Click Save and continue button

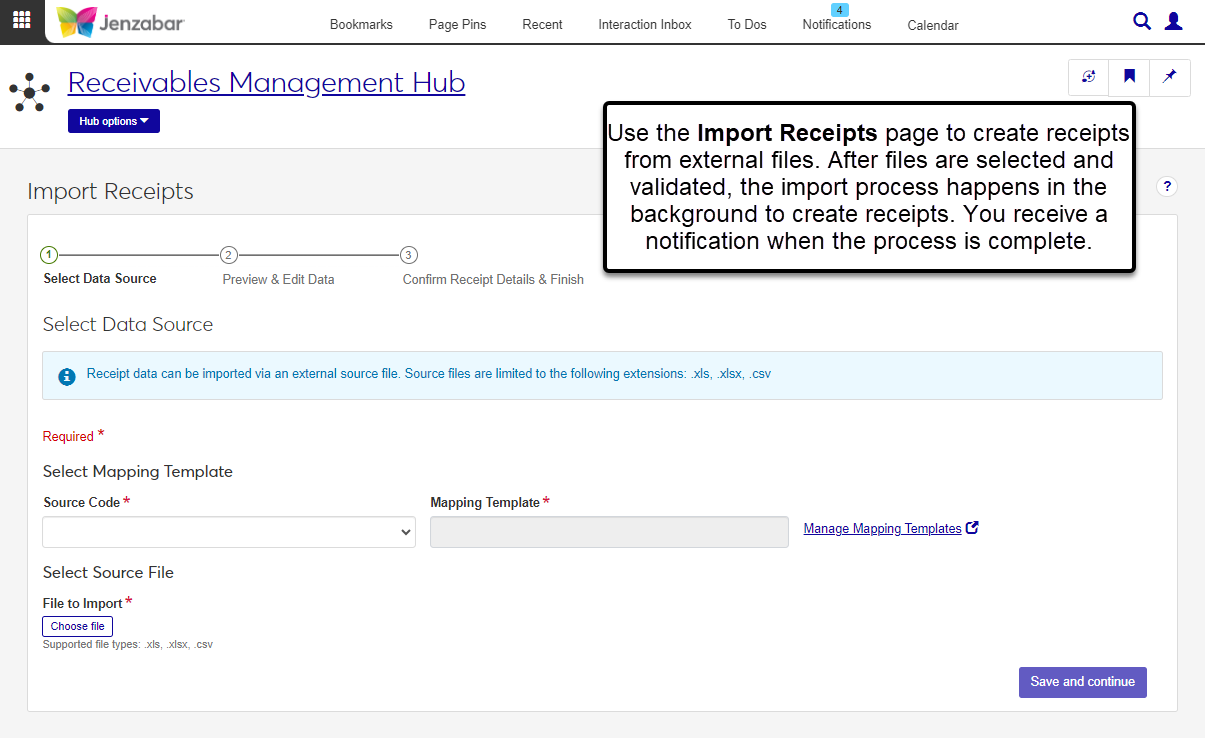click(1082, 682)
